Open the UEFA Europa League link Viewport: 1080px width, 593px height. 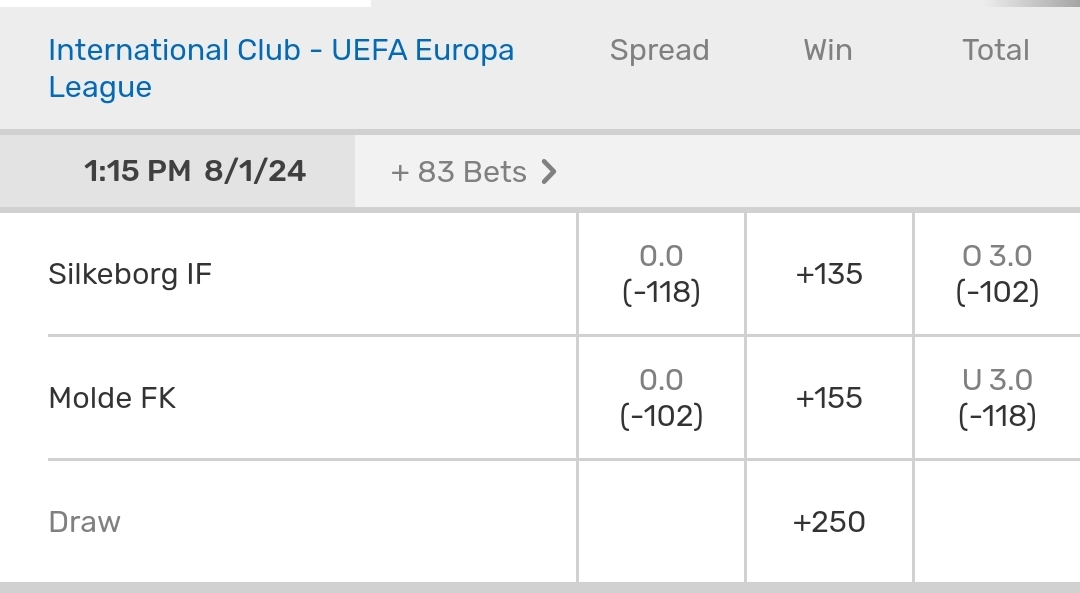(280, 68)
